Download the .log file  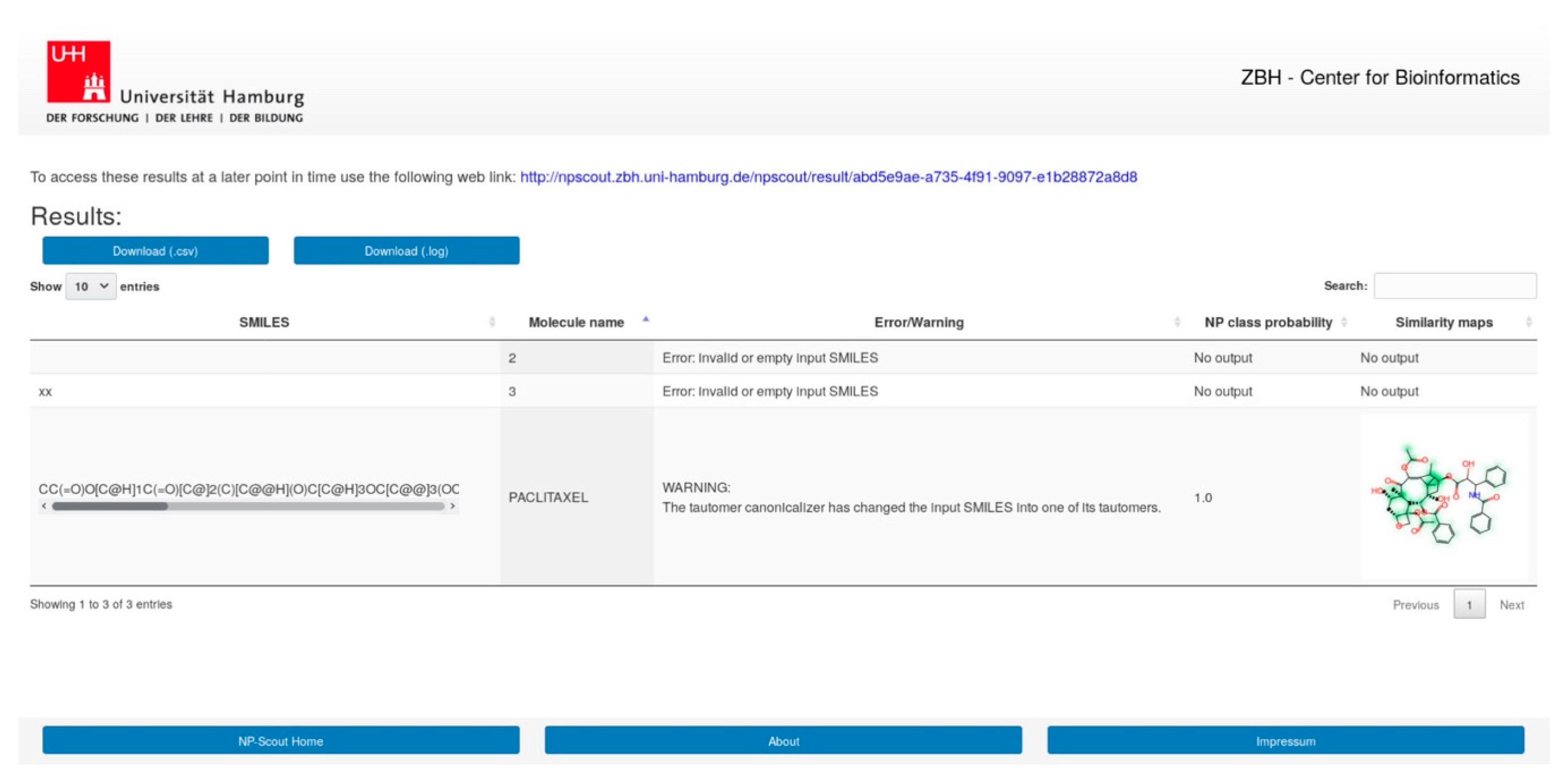(x=406, y=251)
